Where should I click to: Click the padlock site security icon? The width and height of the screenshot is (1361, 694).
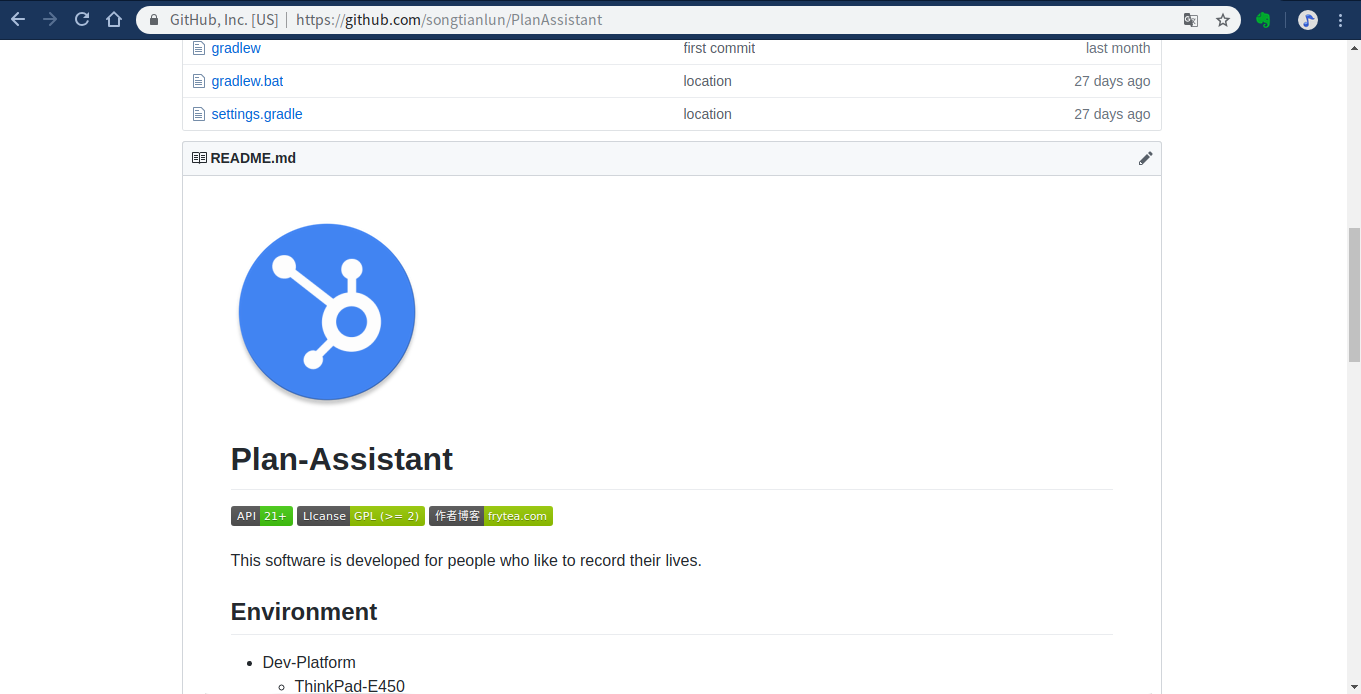pyautogui.click(x=153, y=20)
